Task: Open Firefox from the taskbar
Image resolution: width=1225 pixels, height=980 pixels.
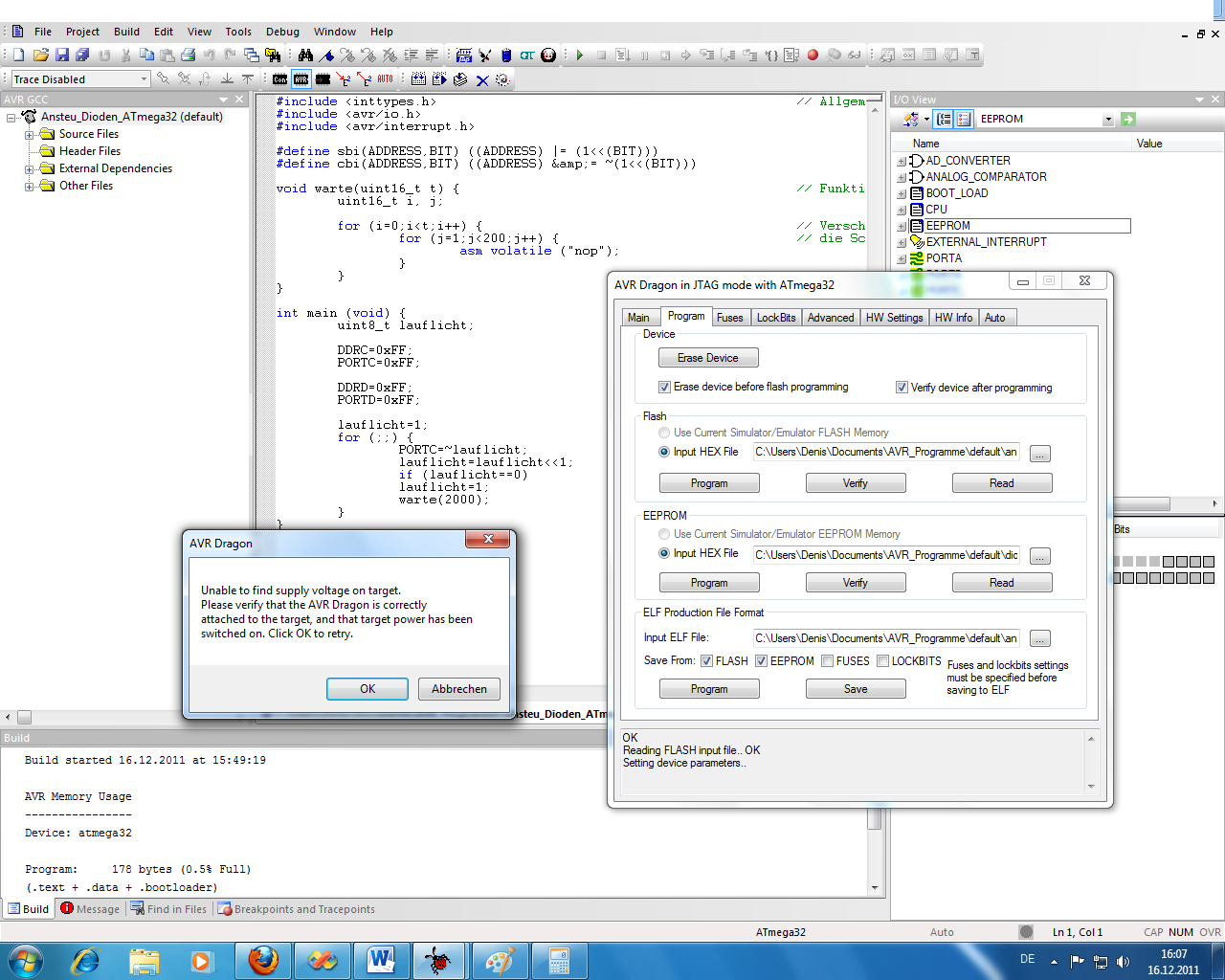Action: click(x=263, y=960)
